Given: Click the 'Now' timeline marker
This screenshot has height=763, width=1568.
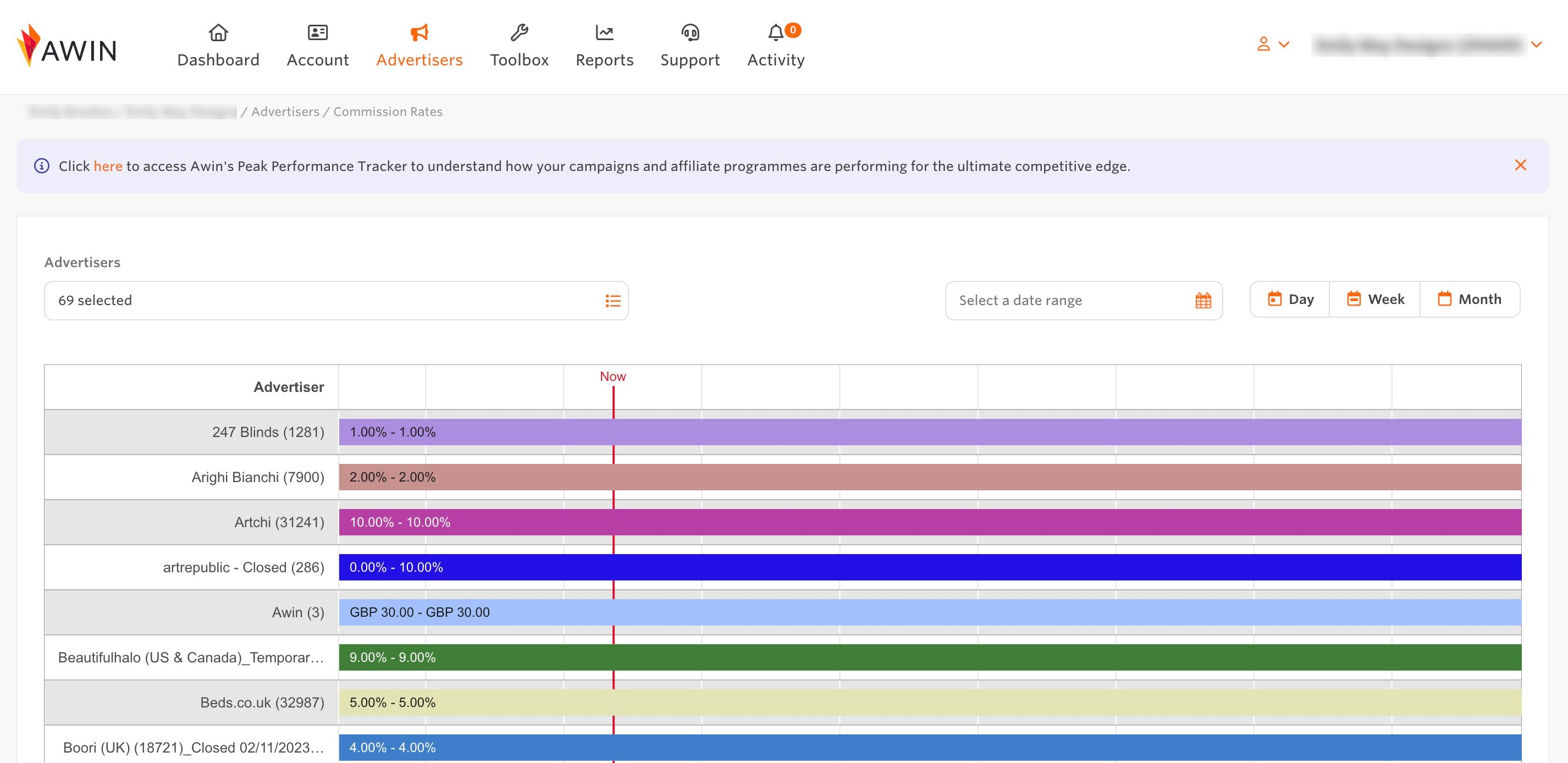Looking at the screenshot, I should coord(612,376).
